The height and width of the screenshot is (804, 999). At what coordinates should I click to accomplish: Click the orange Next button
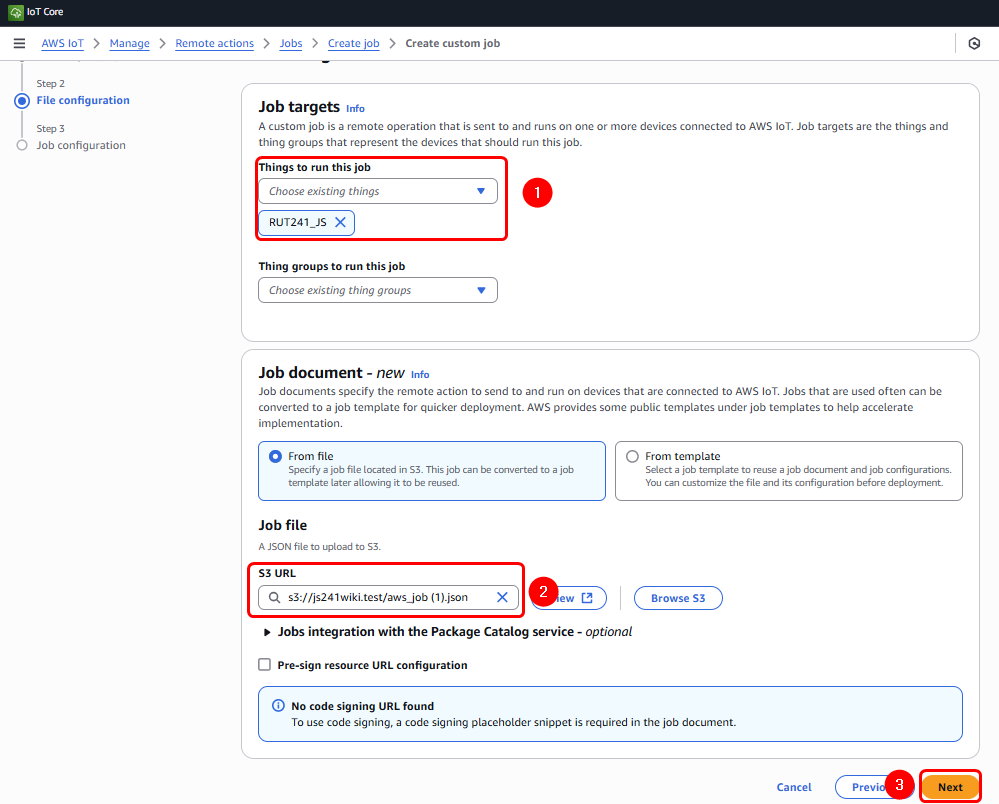pos(950,787)
